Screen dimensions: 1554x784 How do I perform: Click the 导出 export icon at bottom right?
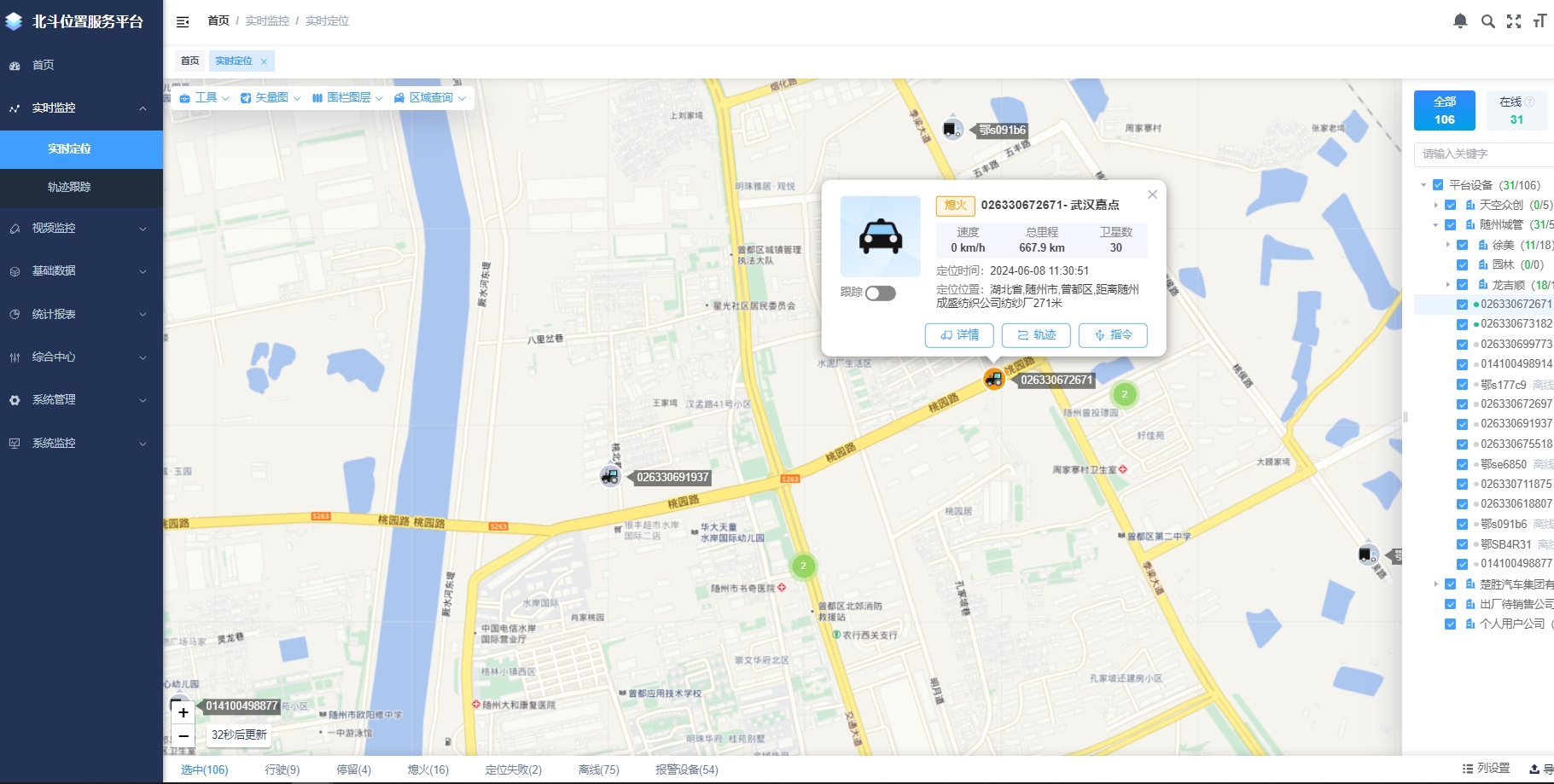tap(1534, 769)
